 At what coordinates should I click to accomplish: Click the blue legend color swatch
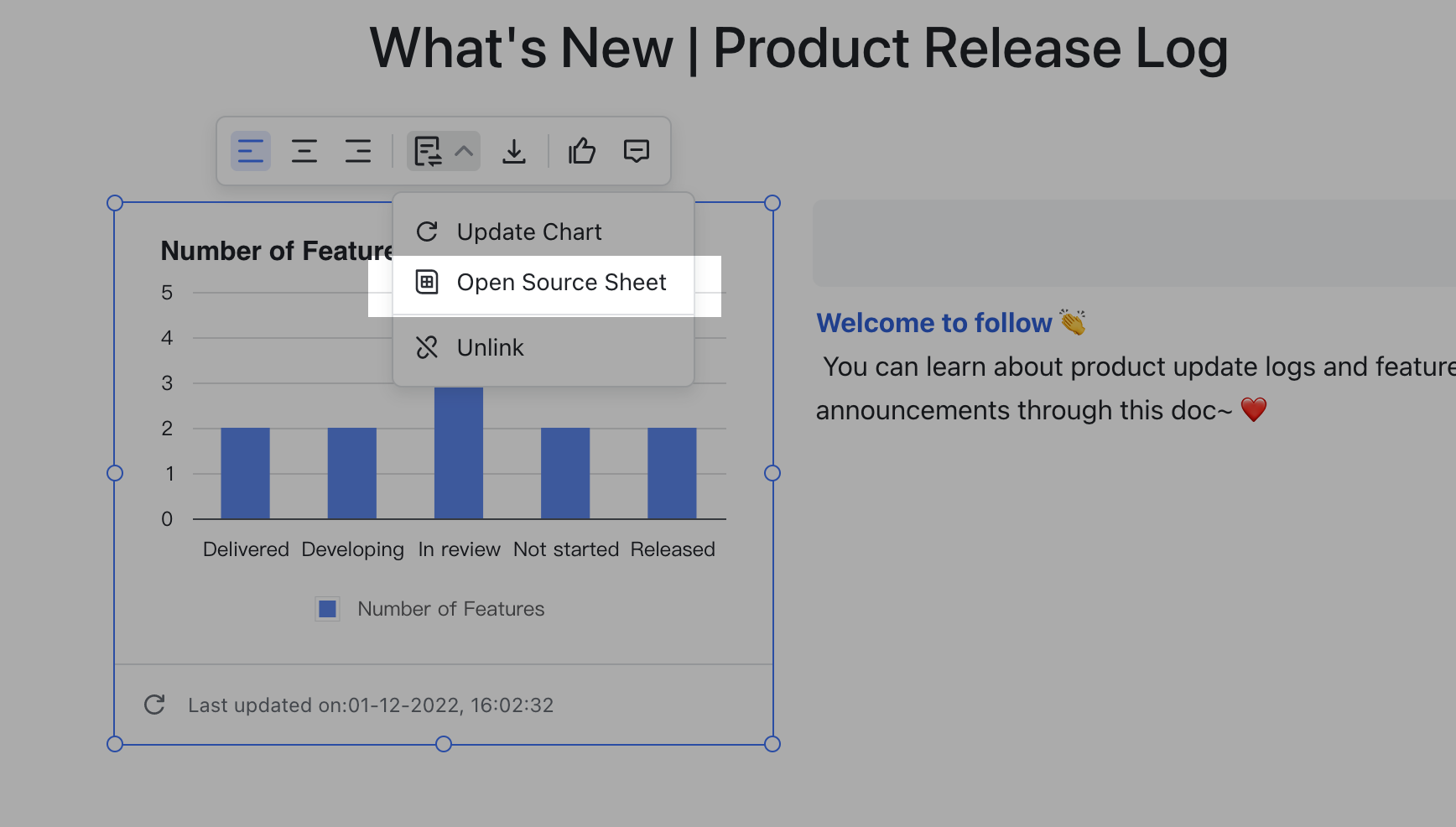(x=327, y=609)
